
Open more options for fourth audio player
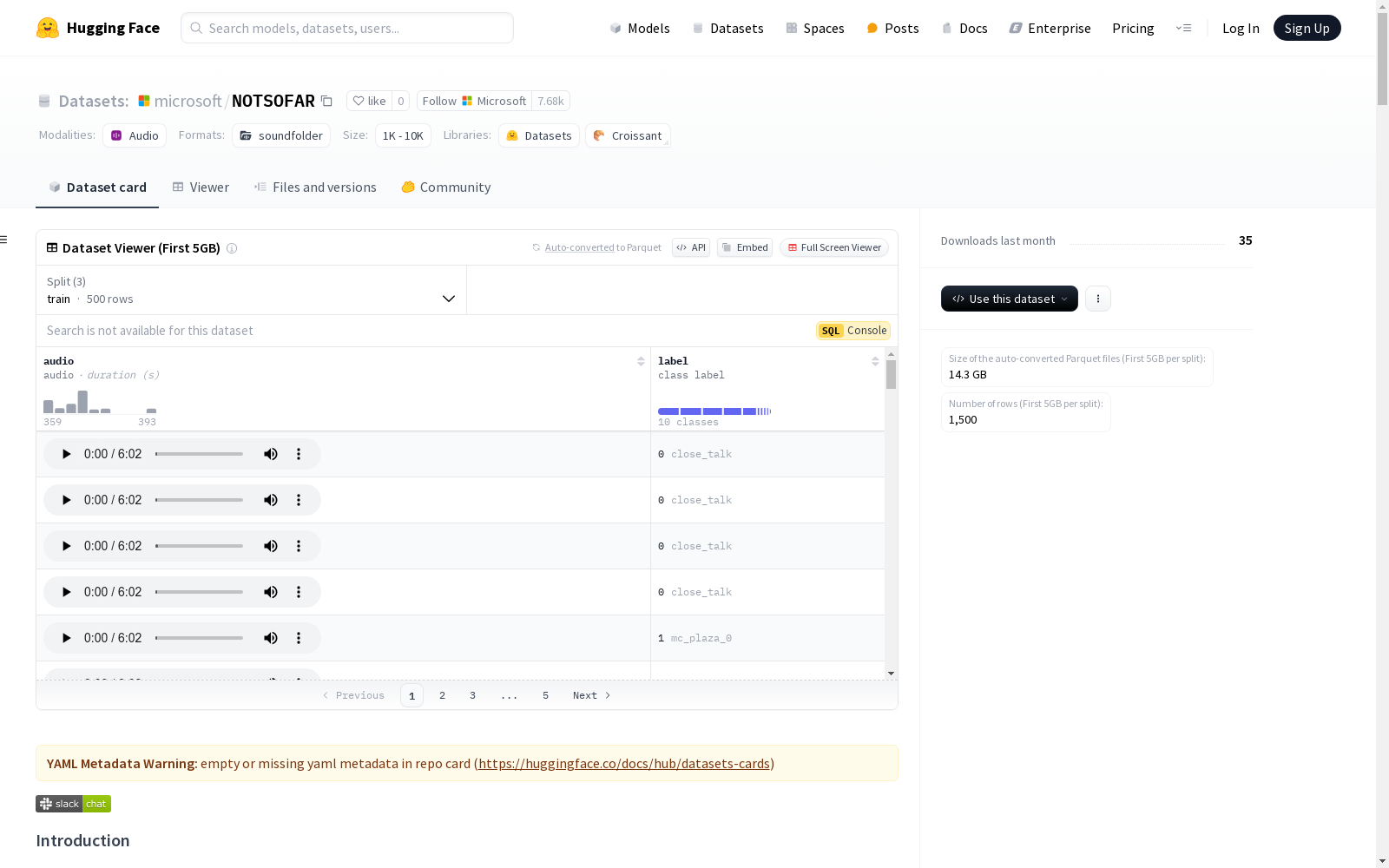(x=299, y=592)
